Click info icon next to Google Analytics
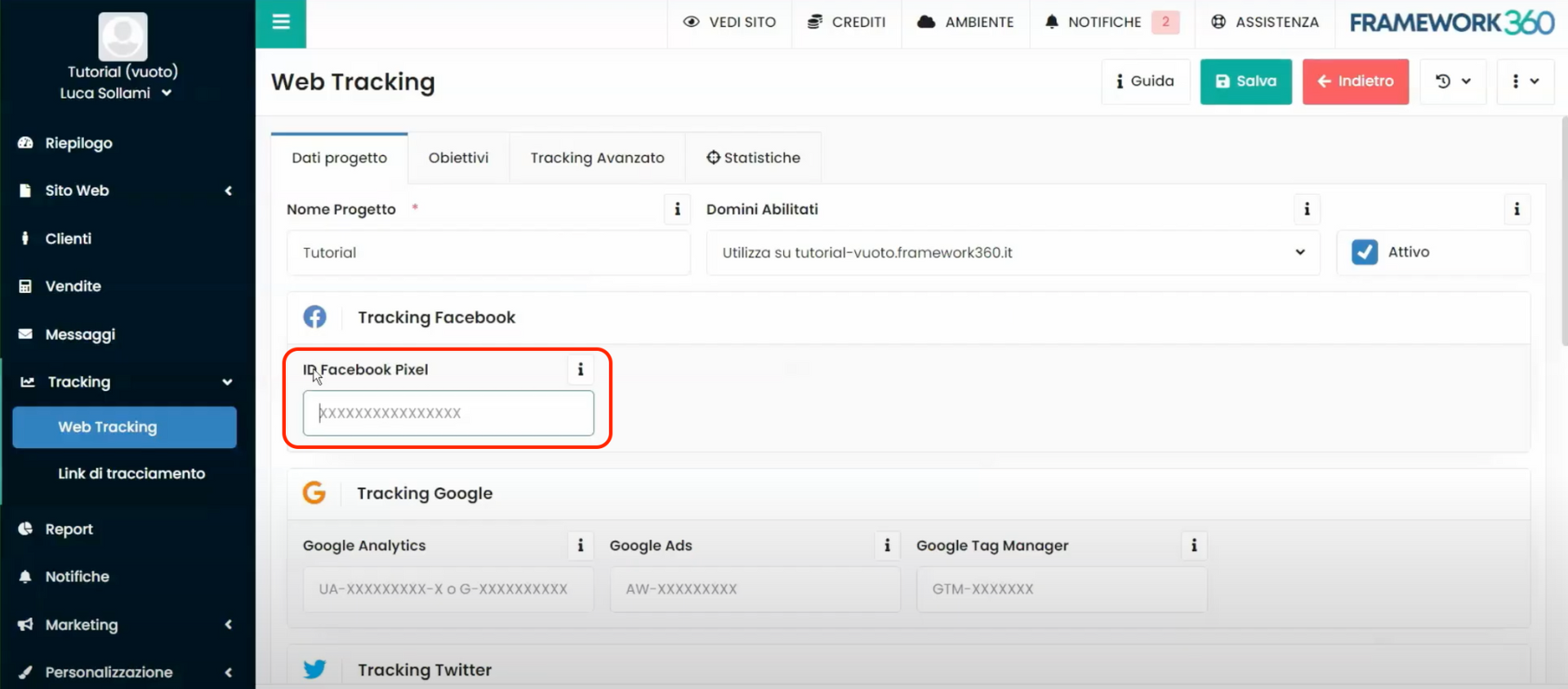This screenshot has height=689, width=1568. point(581,545)
